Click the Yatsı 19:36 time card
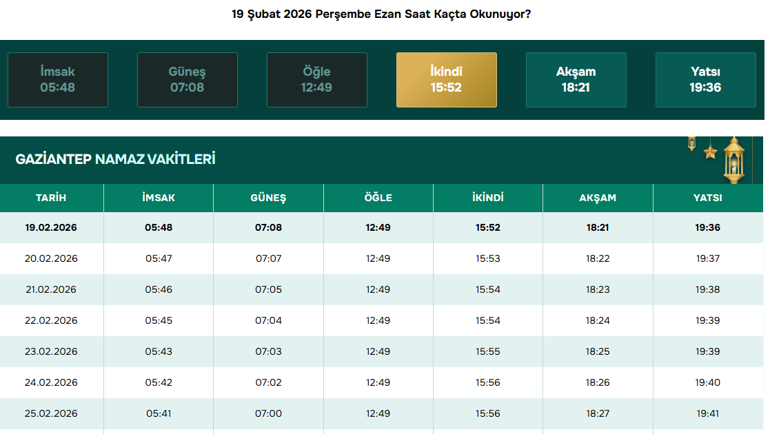770x434 pixels. 706,80
